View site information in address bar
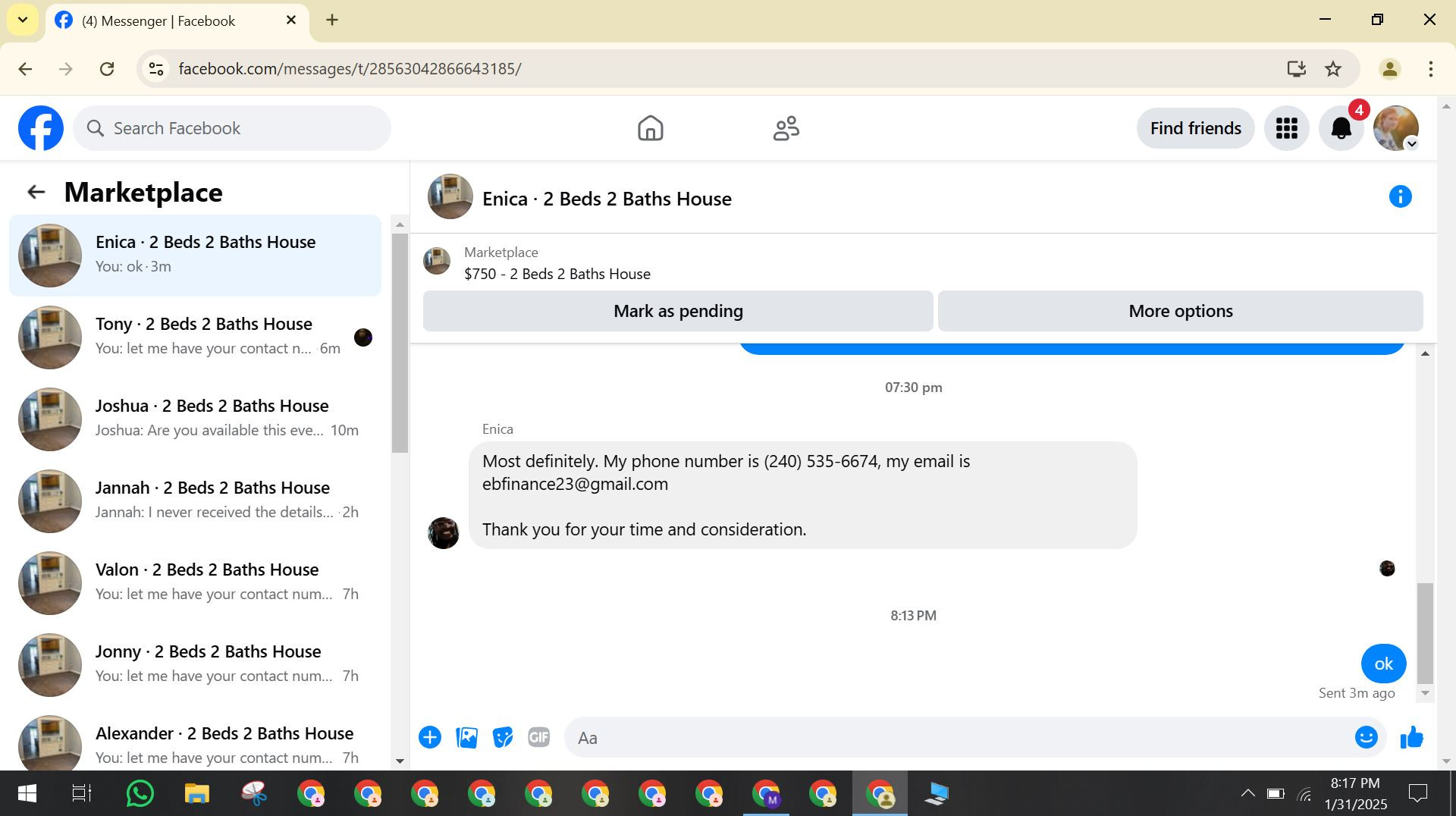Viewport: 1456px width, 816px height. click(x=156, y=69)
